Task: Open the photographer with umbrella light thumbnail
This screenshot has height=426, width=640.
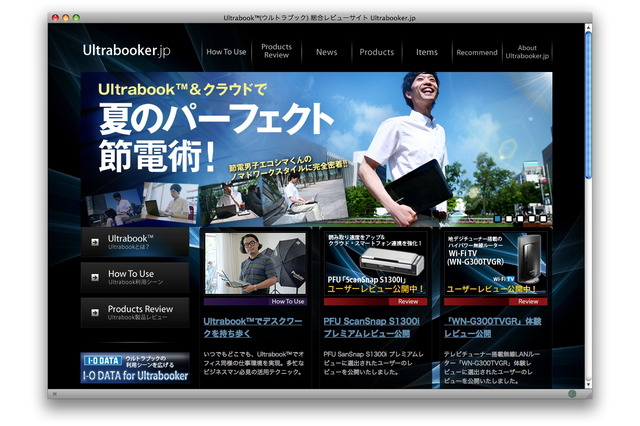Action: (x=255, y=264)
